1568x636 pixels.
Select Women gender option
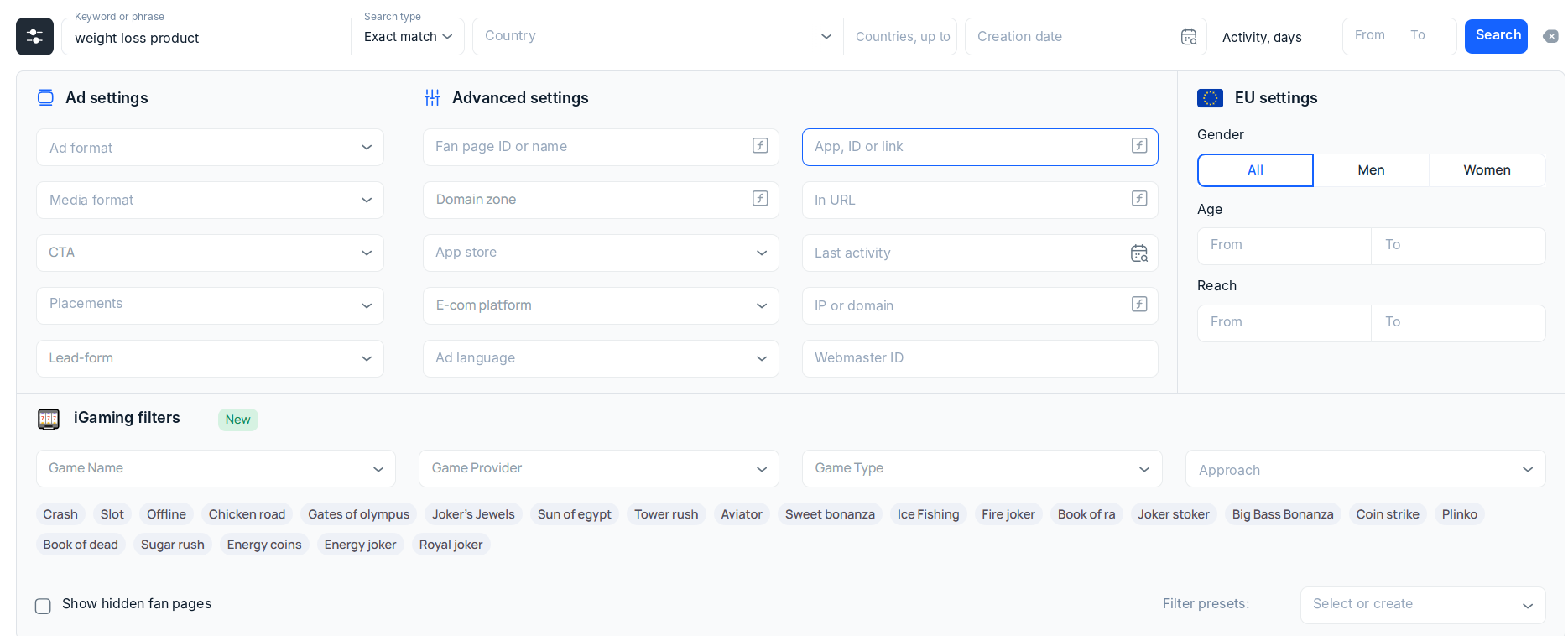point(1487,170)
